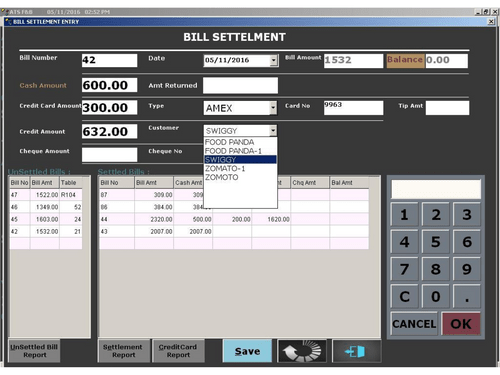The height and width of the screenshot is (375, 500).
Task: Select unsettled bill 47 row
Action: pyautogui.click(x=46, y=195)
